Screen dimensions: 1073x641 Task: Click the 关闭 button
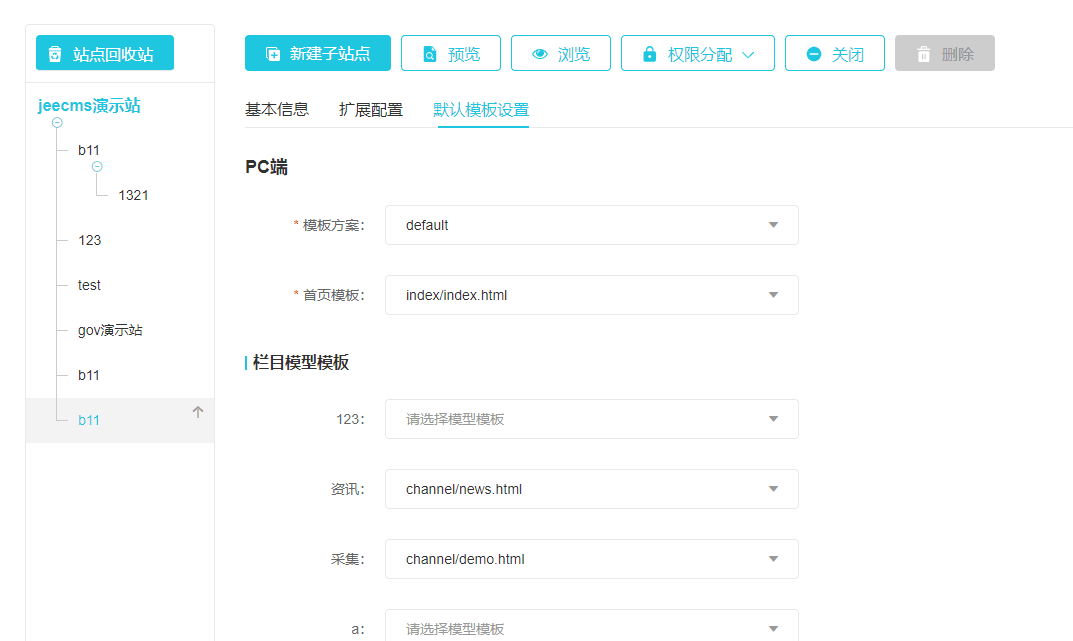coord(835,53)
